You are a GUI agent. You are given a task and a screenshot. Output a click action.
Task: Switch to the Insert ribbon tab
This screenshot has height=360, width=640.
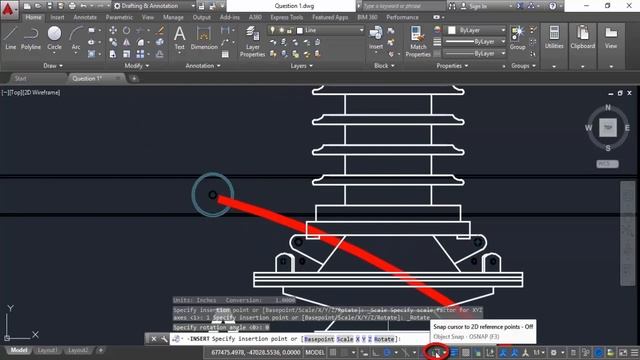coord(57,18)
